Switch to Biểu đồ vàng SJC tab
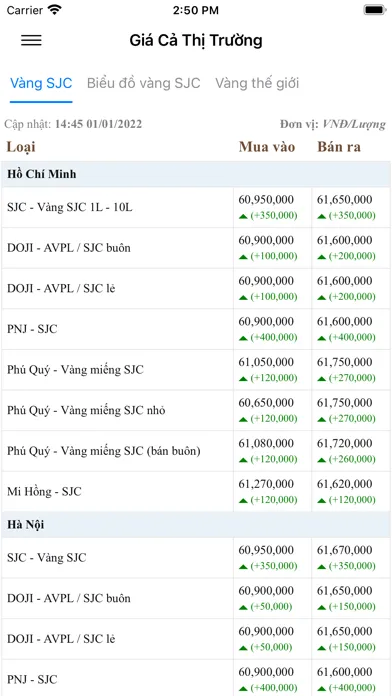This screenshot has width=392, height=696. click(x=143, y=83)
